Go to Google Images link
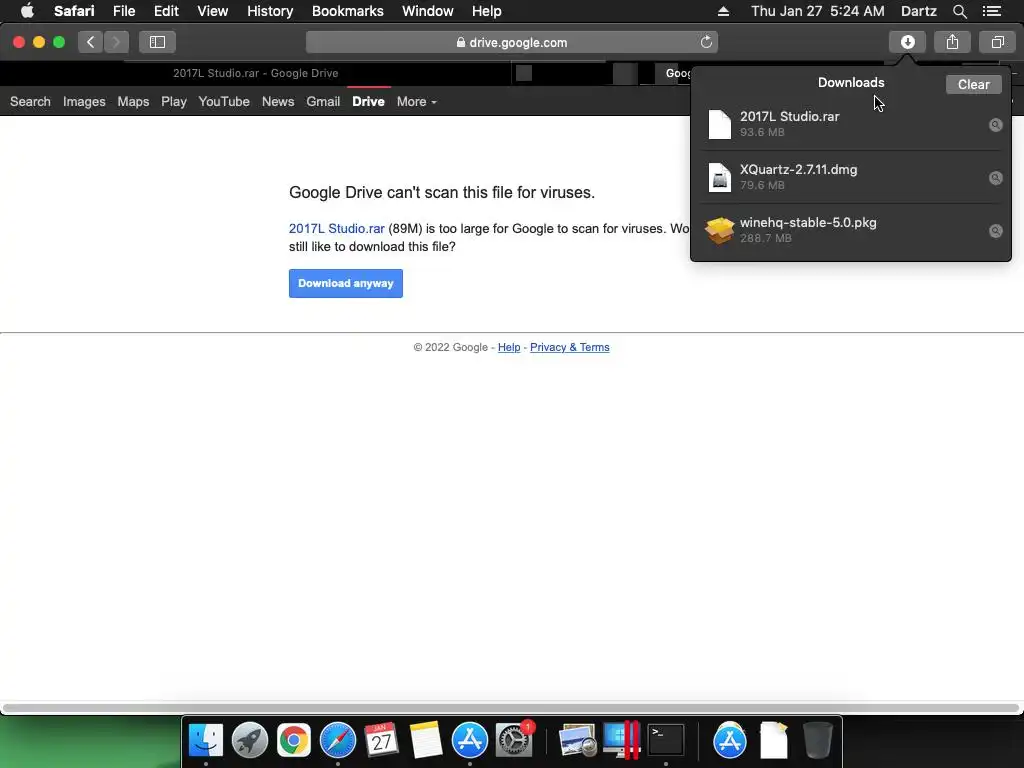1024x768 pixels. [84, 102]
